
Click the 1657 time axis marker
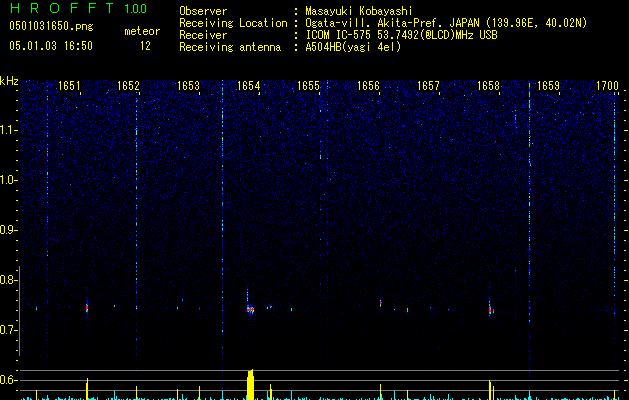(428, 86)
